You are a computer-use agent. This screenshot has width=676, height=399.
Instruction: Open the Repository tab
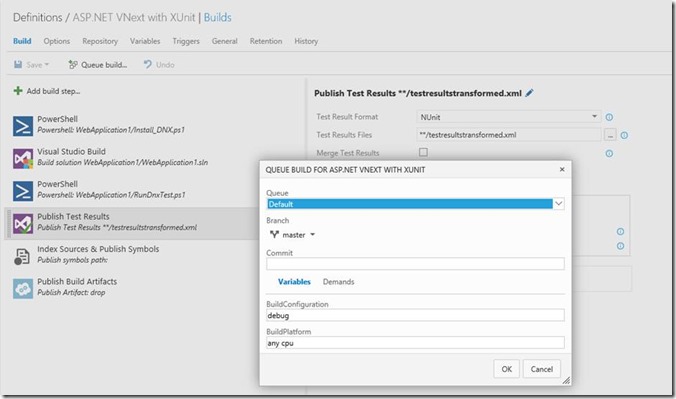point(100,41)
